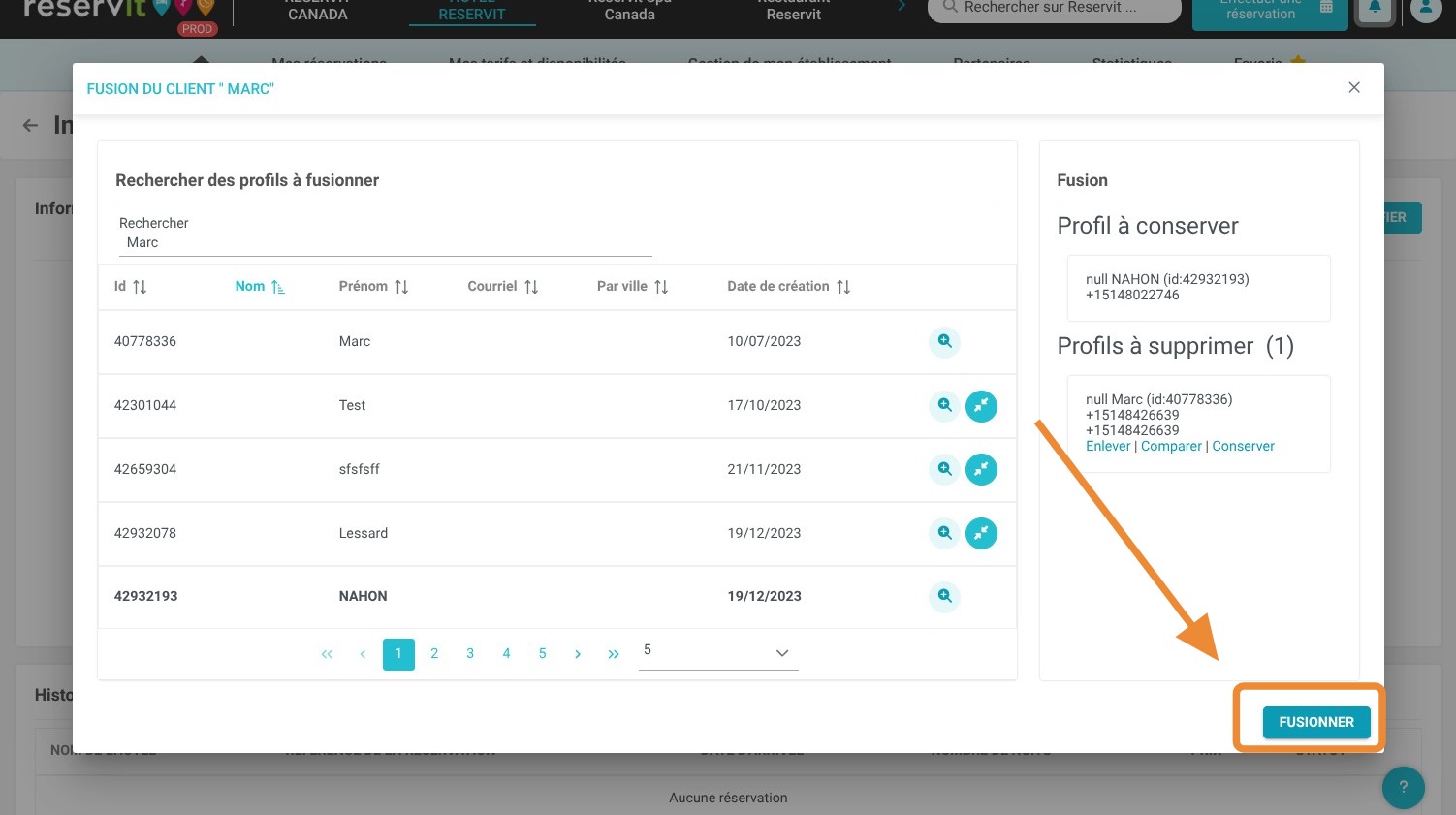Sort table by Courriel column
This screenshot has height=815, width=1456.
pos(502,286)
